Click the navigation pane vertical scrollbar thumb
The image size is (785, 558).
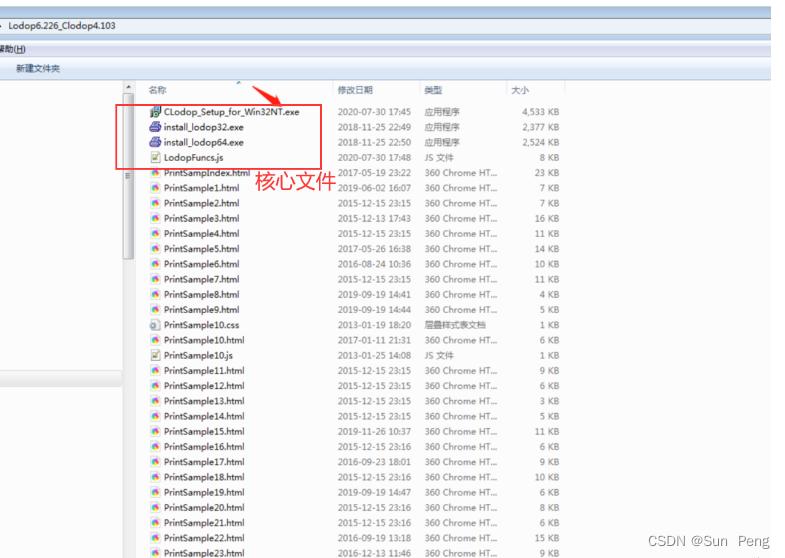129,176
